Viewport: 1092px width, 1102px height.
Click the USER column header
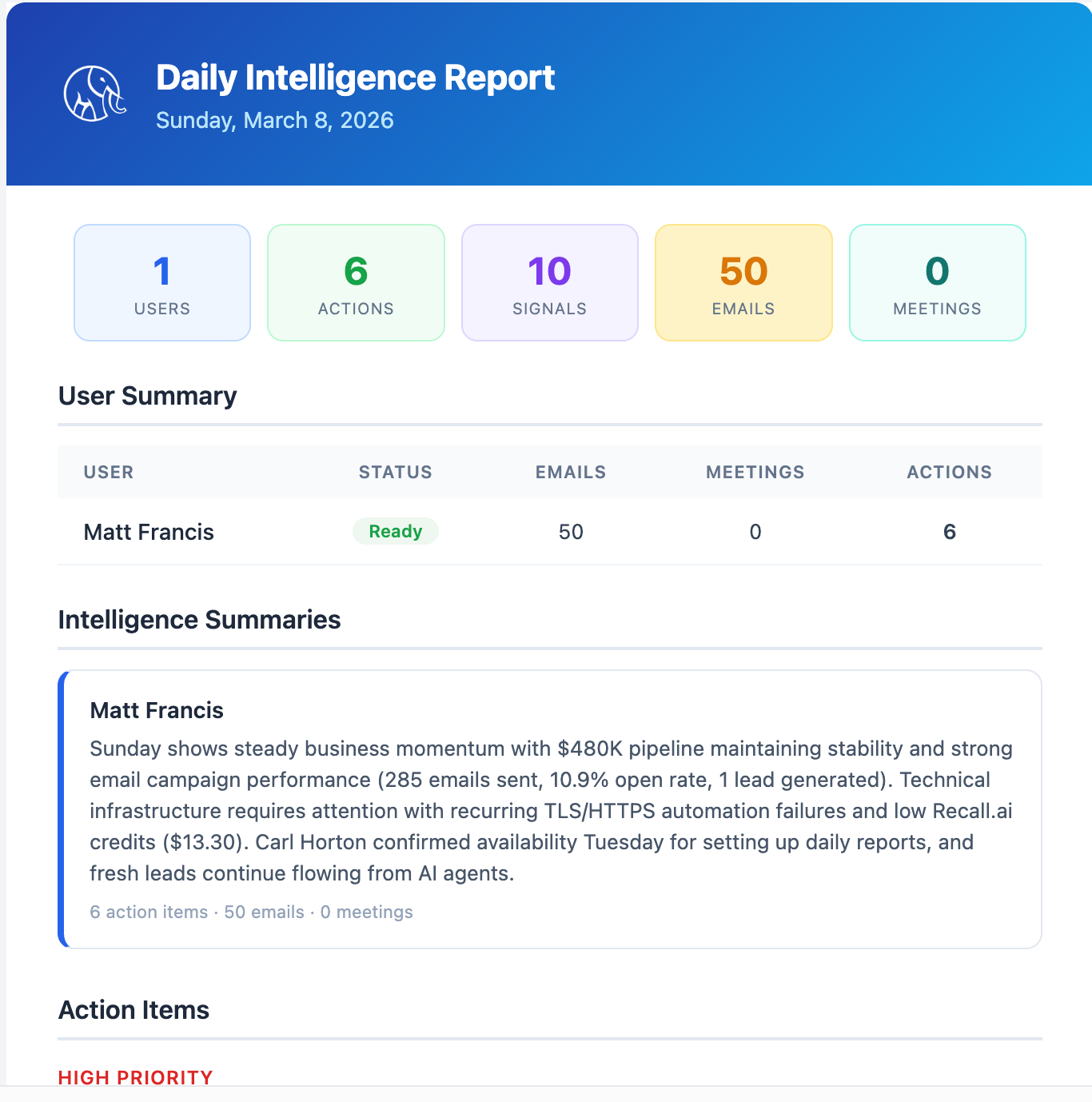[x=108, y=472]
